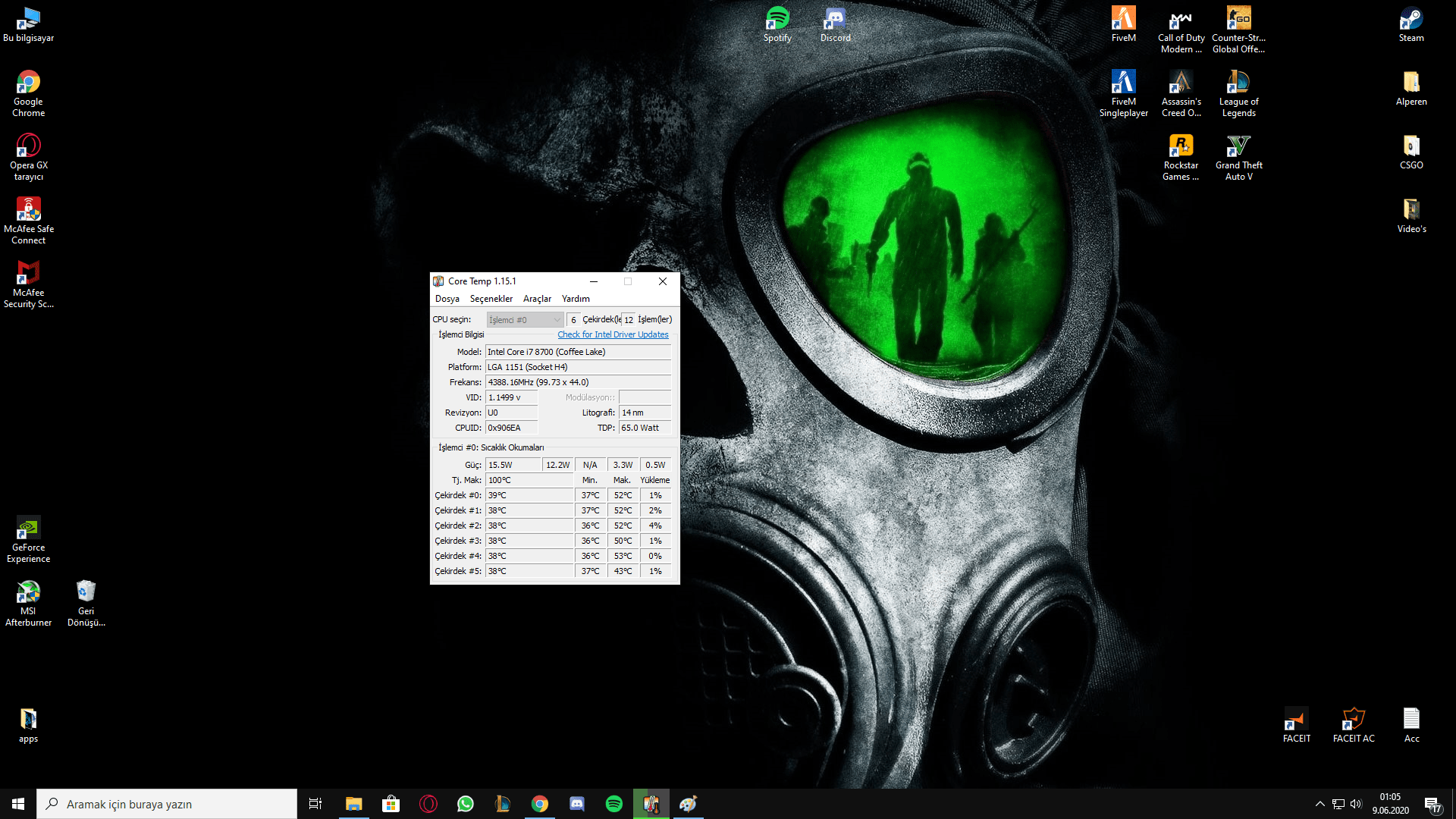Click WhatsApp icon in the taskbar

pos(466,804)
